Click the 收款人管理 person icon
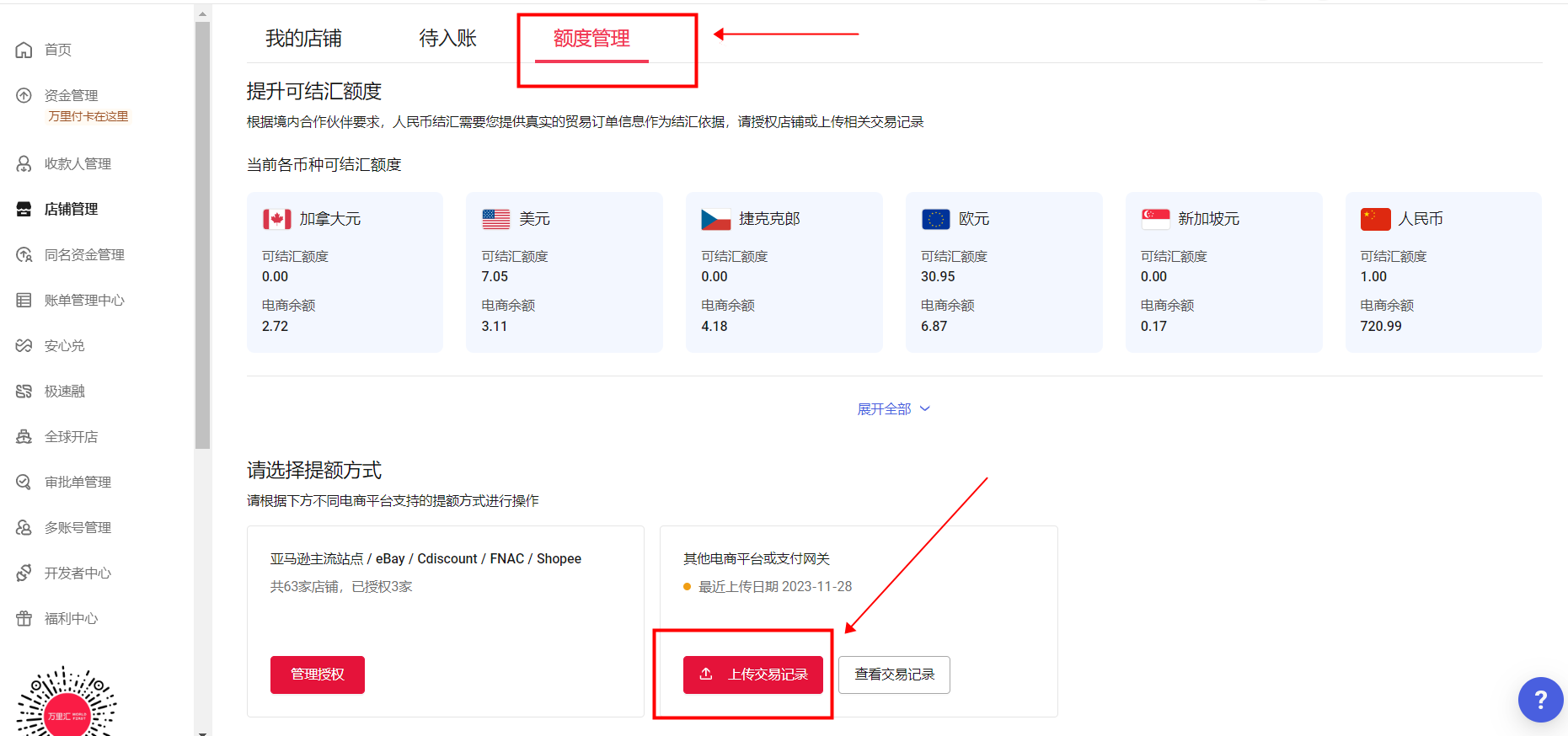The width and height of the screenshot is (1568, 736). [24, 163]
